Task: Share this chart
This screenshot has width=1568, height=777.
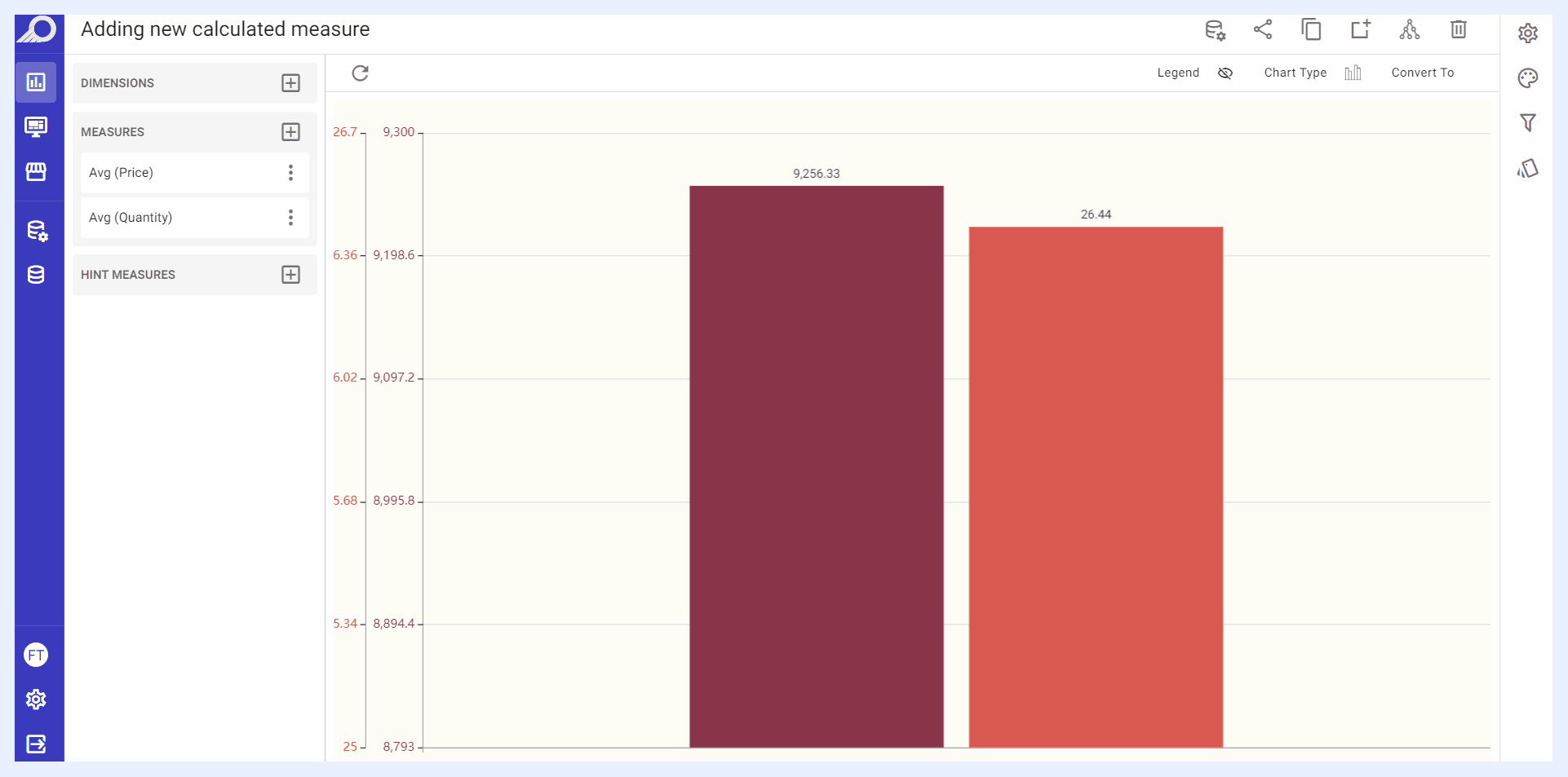Action: pos(1263,30)
